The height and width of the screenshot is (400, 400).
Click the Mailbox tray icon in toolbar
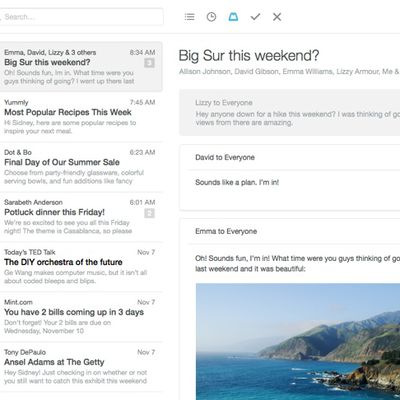point(233,17)
